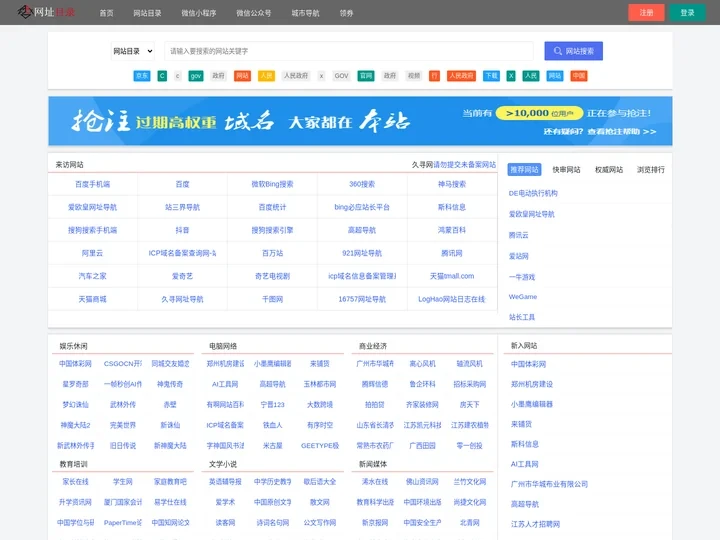Click the 网站搜索 button with magnifier
This screenshot has width=720, height=540.
click(574, 51)
